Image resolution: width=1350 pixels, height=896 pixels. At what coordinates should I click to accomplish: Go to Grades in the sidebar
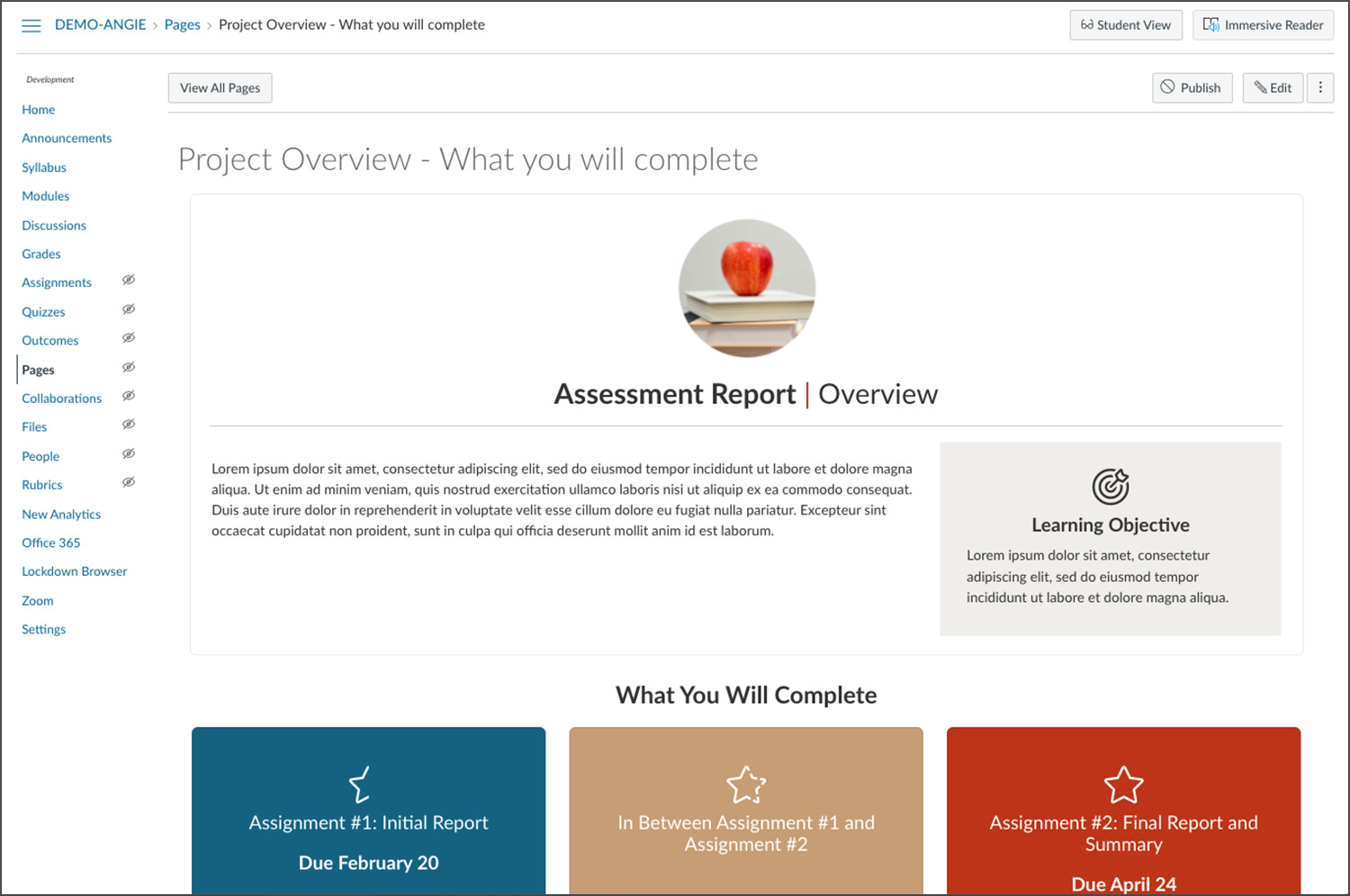[41, 255]
